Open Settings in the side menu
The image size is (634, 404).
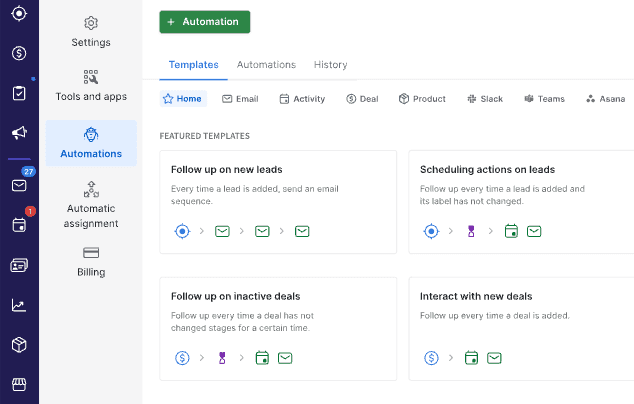pos(91,32)
